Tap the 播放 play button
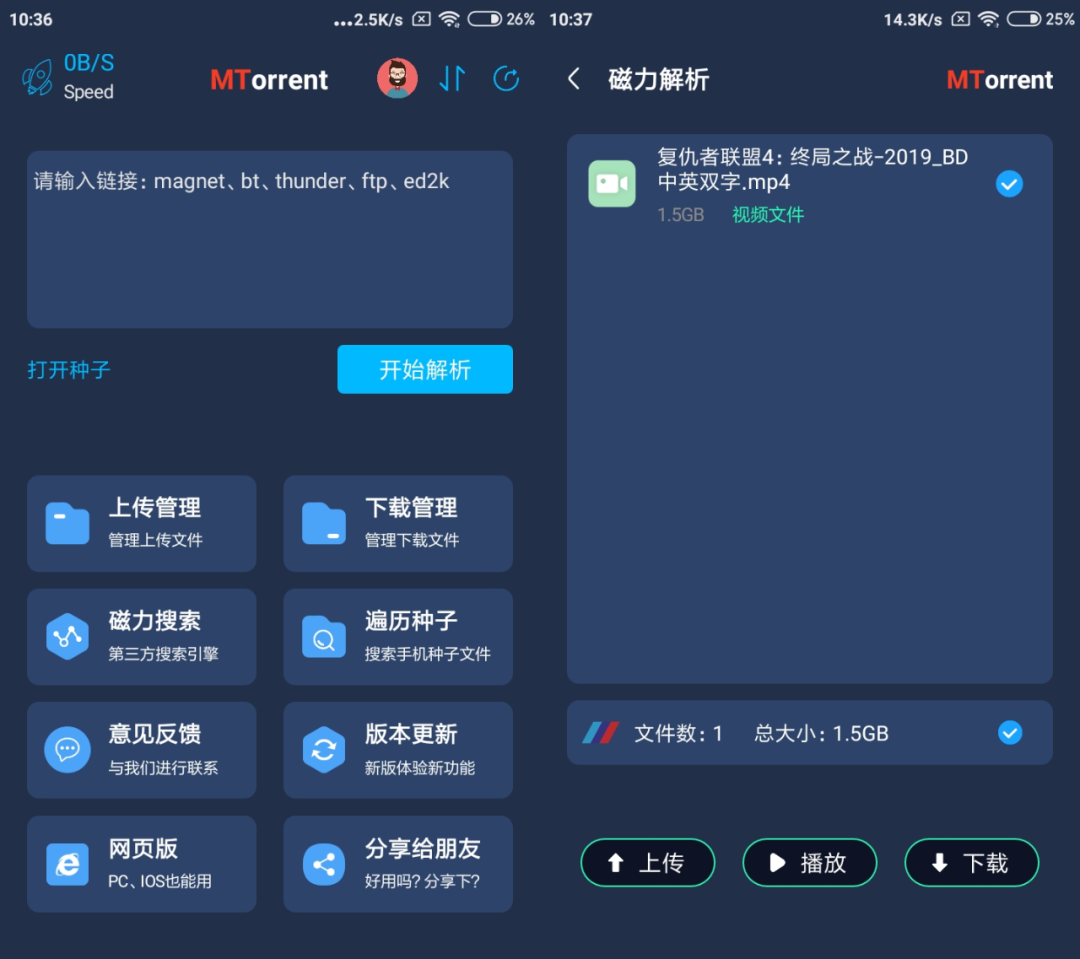 (810, 862)
